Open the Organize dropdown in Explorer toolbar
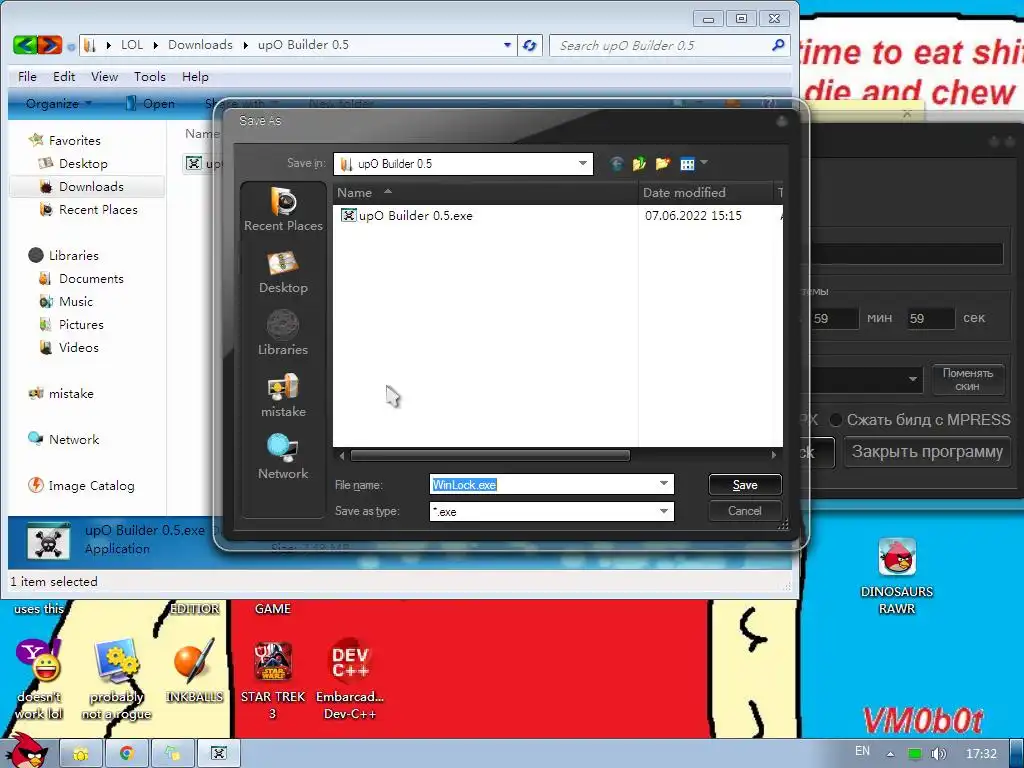1024x768 pixels. [x=59, y=103]
